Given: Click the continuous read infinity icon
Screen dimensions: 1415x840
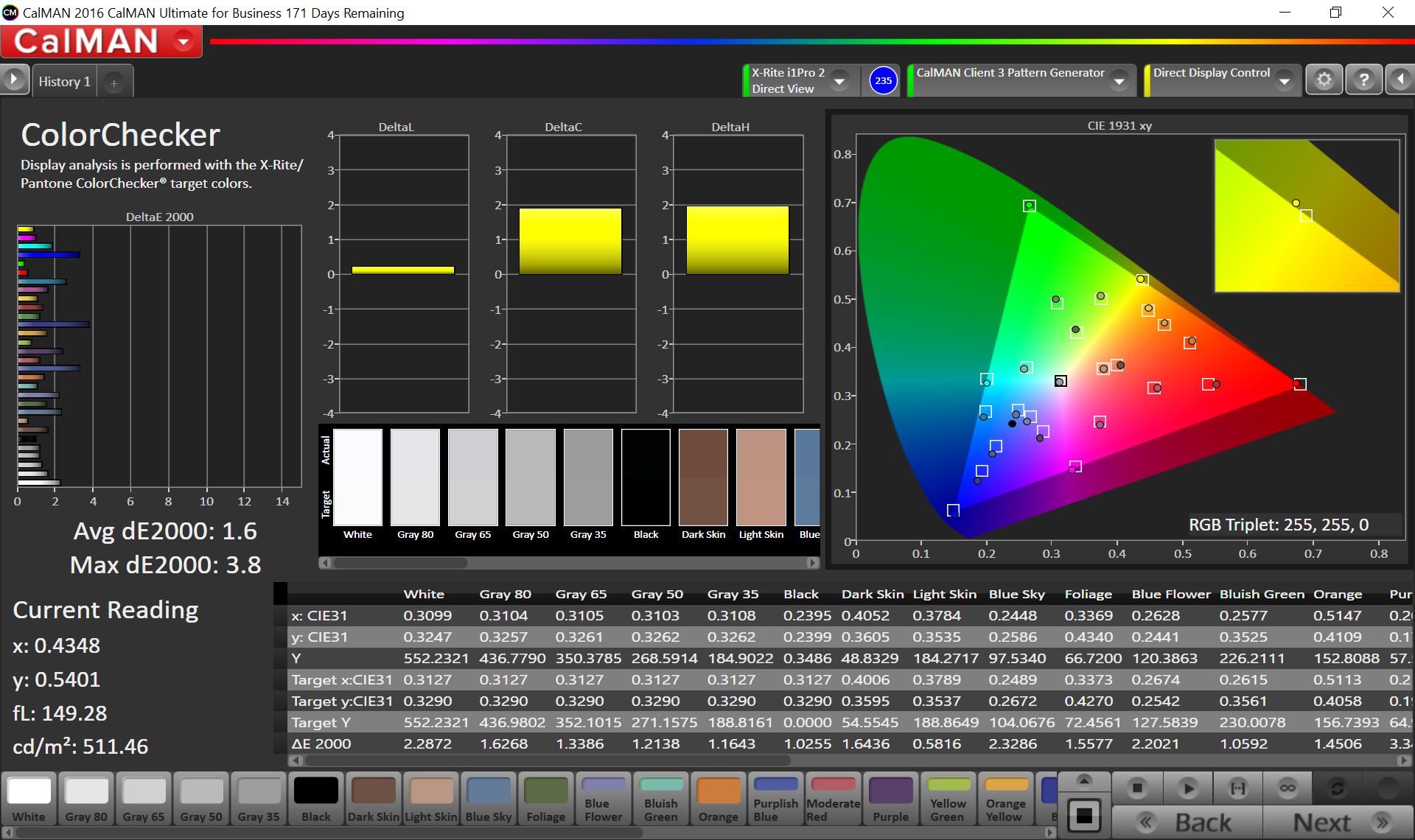Looking at the screenshot, I should coord(1288,788).
